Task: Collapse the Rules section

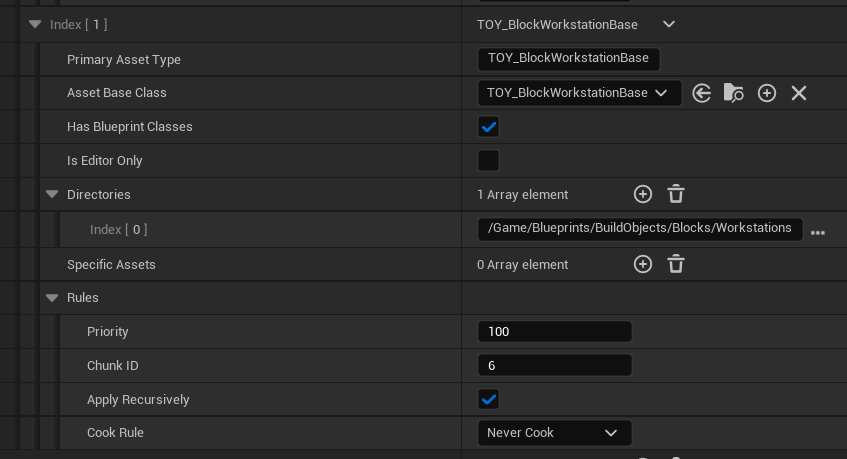Action: click(52, 298)
